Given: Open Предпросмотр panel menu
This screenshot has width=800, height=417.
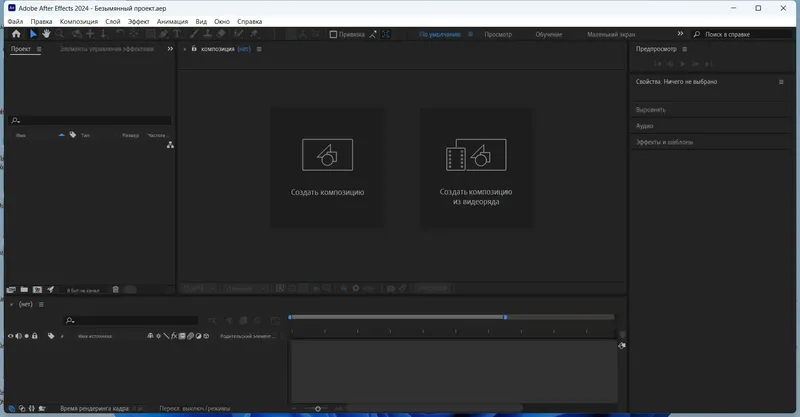Looking at the screenshot, I should click(x=685, y=49).
